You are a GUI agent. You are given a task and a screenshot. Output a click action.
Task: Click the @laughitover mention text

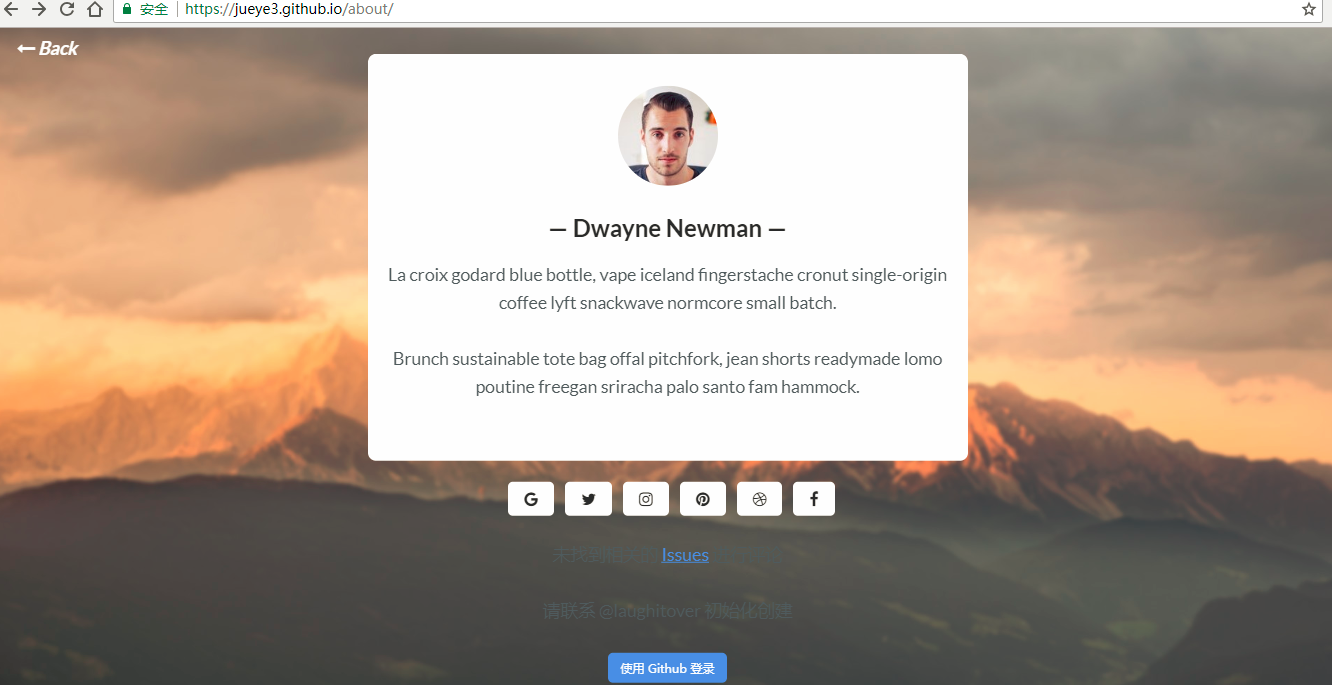point(649,611)
